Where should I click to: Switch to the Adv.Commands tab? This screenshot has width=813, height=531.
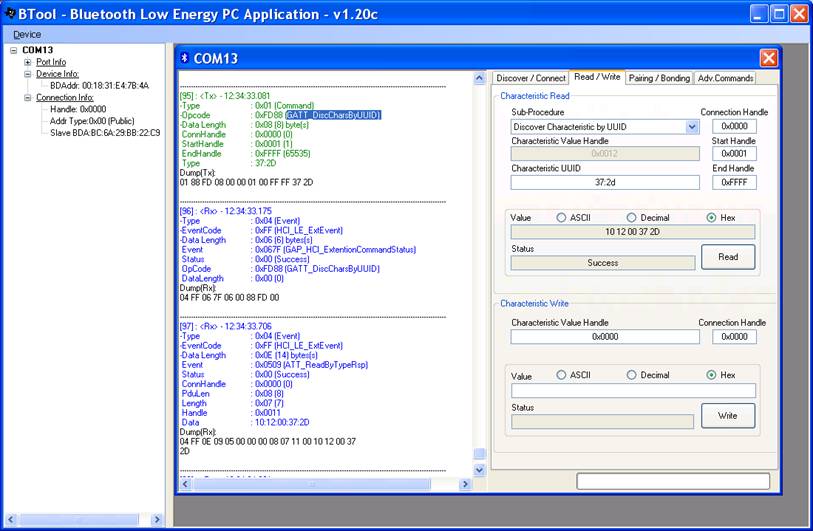(725, 78)
